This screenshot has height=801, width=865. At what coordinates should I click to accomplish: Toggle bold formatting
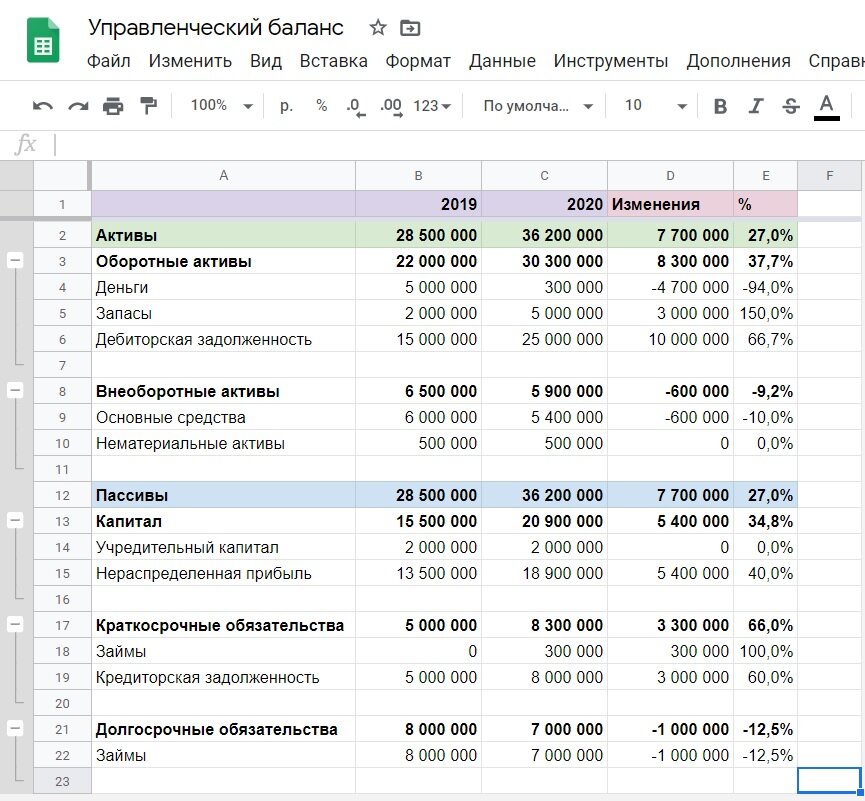[720, 104]
